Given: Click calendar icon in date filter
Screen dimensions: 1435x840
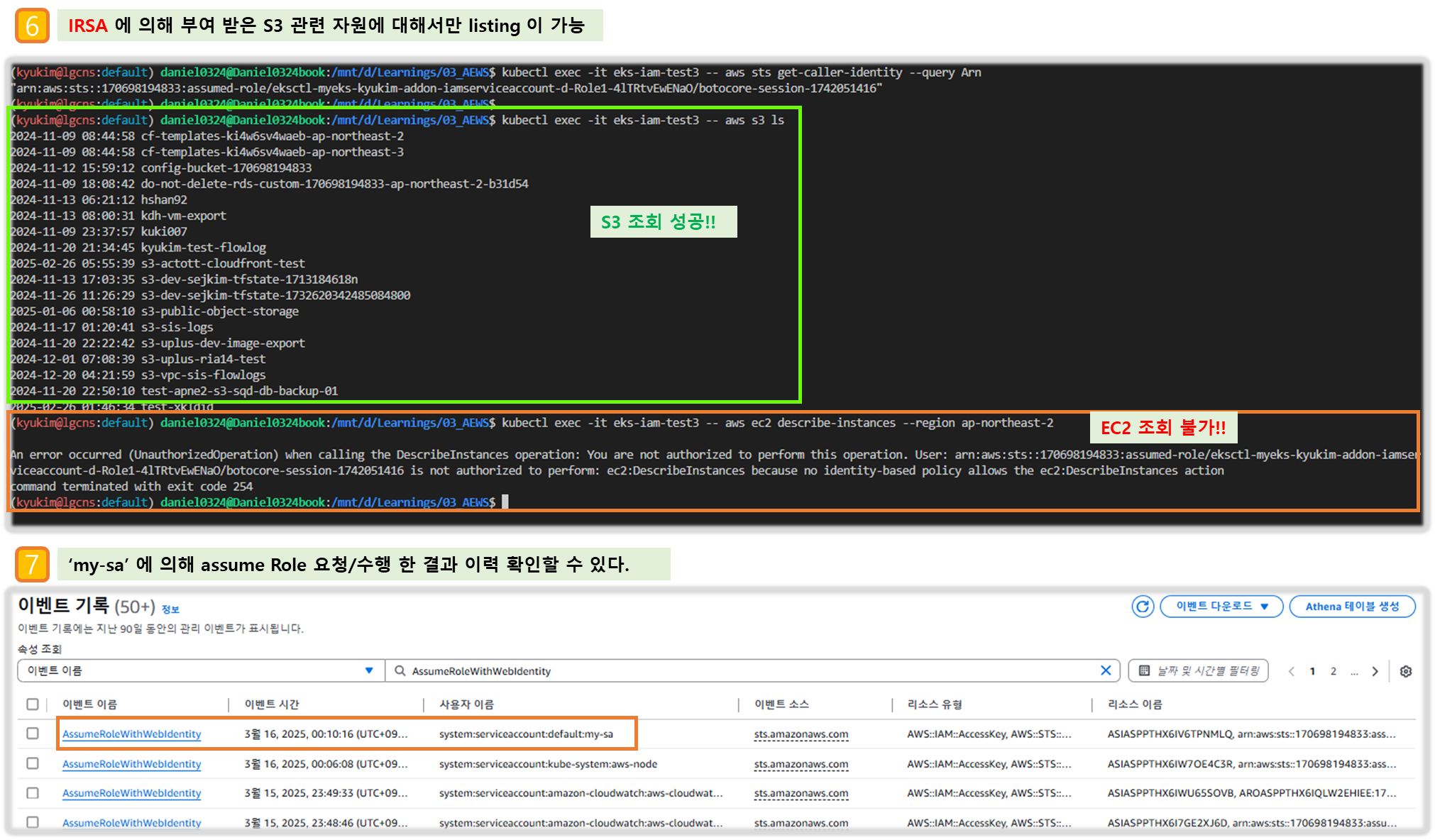Looking at the screenshot, I should (x=1144, y=670).
